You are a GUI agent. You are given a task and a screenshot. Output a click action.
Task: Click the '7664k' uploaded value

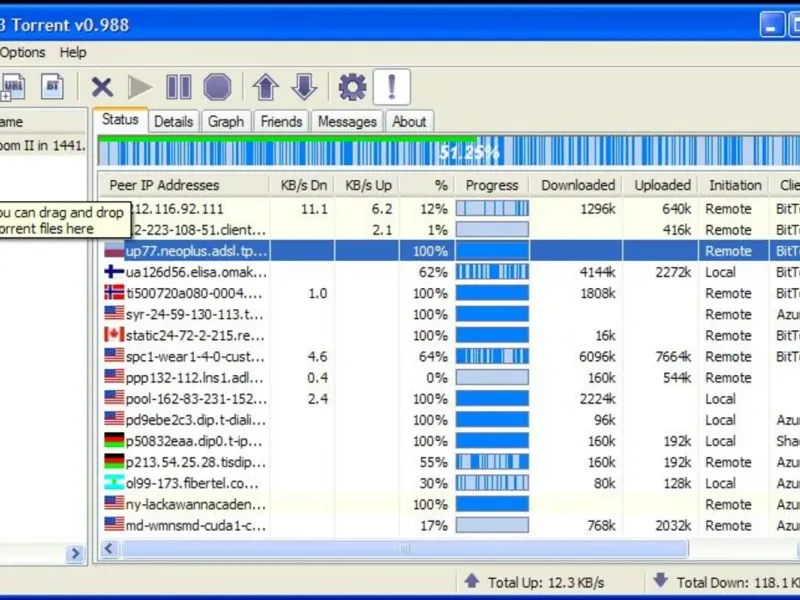click(x=673, y=357)
